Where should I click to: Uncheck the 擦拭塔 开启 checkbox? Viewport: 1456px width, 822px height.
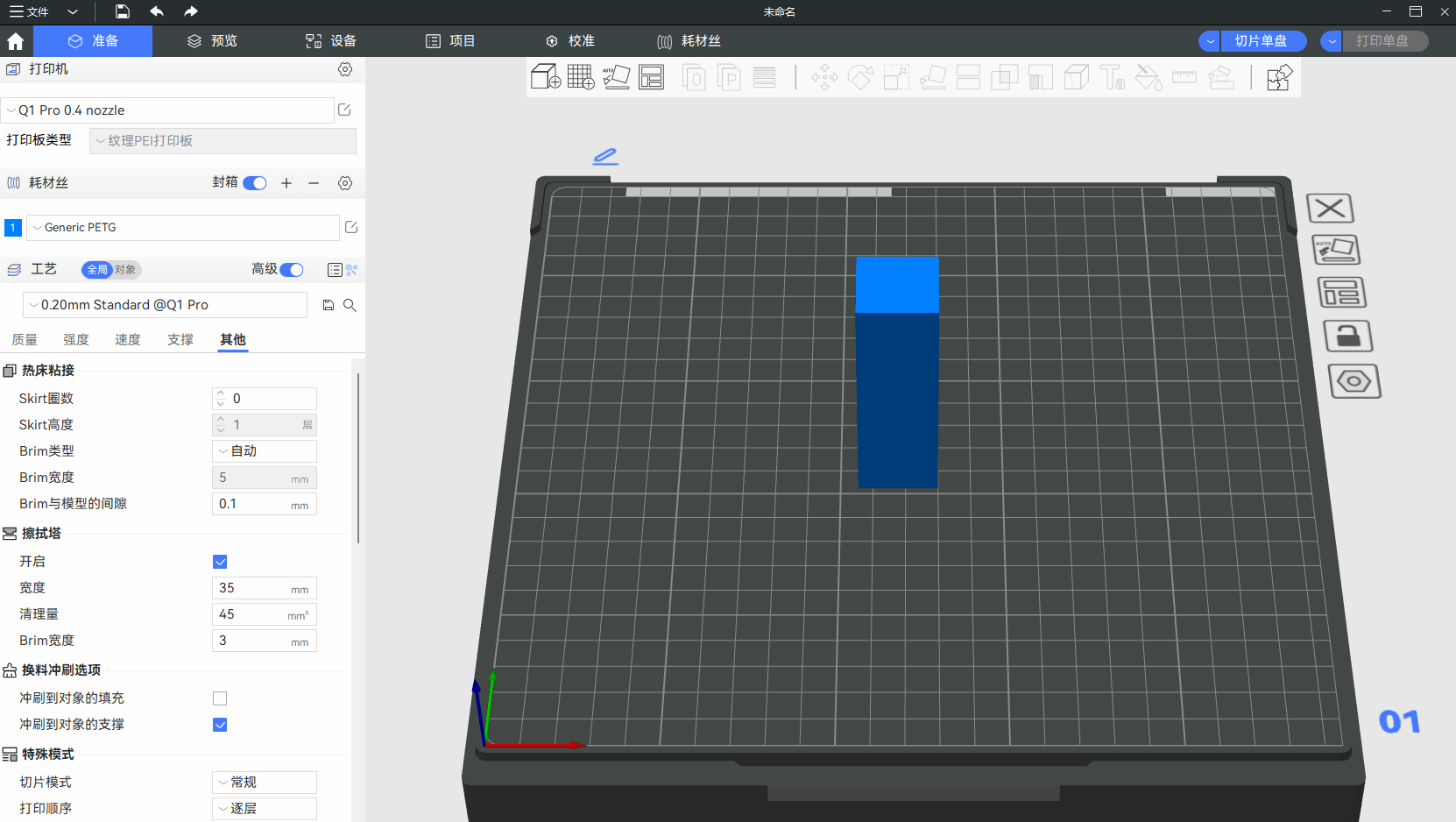pos(220,562)
